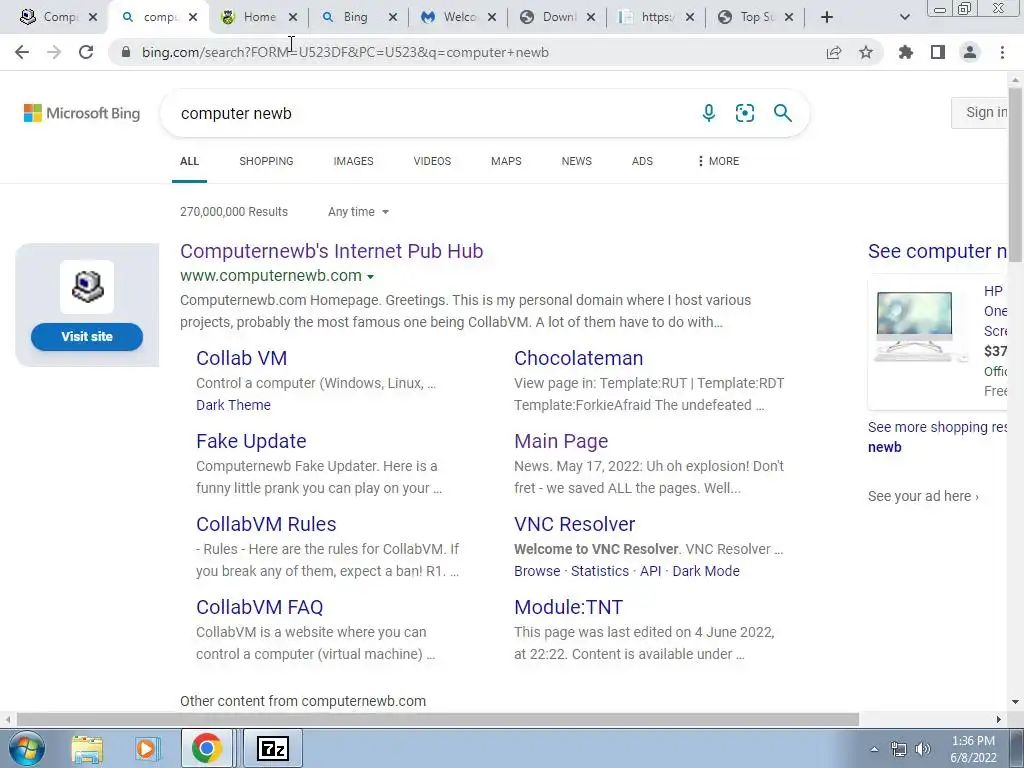1024x768 pixels.
Task: Click the Sign in button
Action: 981,112
